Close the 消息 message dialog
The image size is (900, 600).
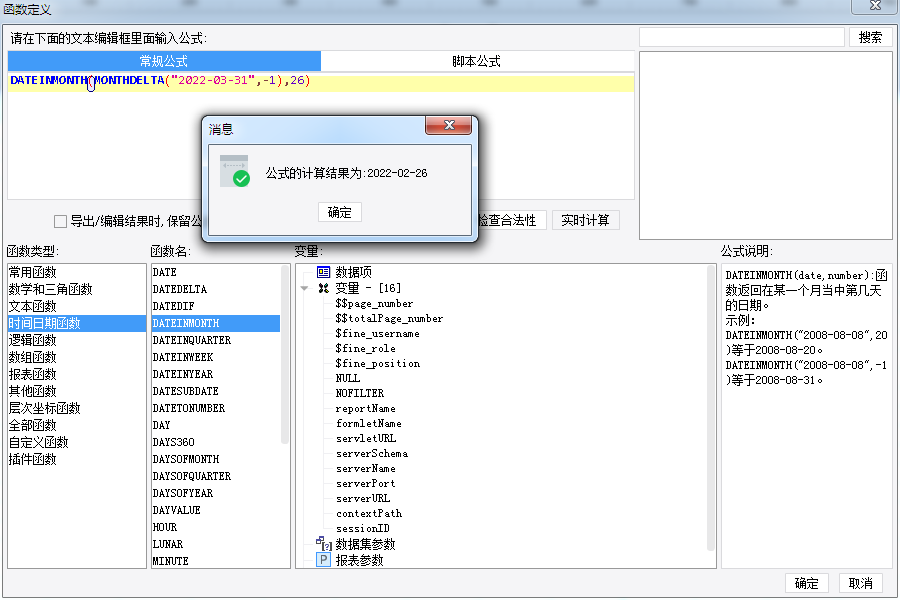pyautogui.click(x=449, y=125)
